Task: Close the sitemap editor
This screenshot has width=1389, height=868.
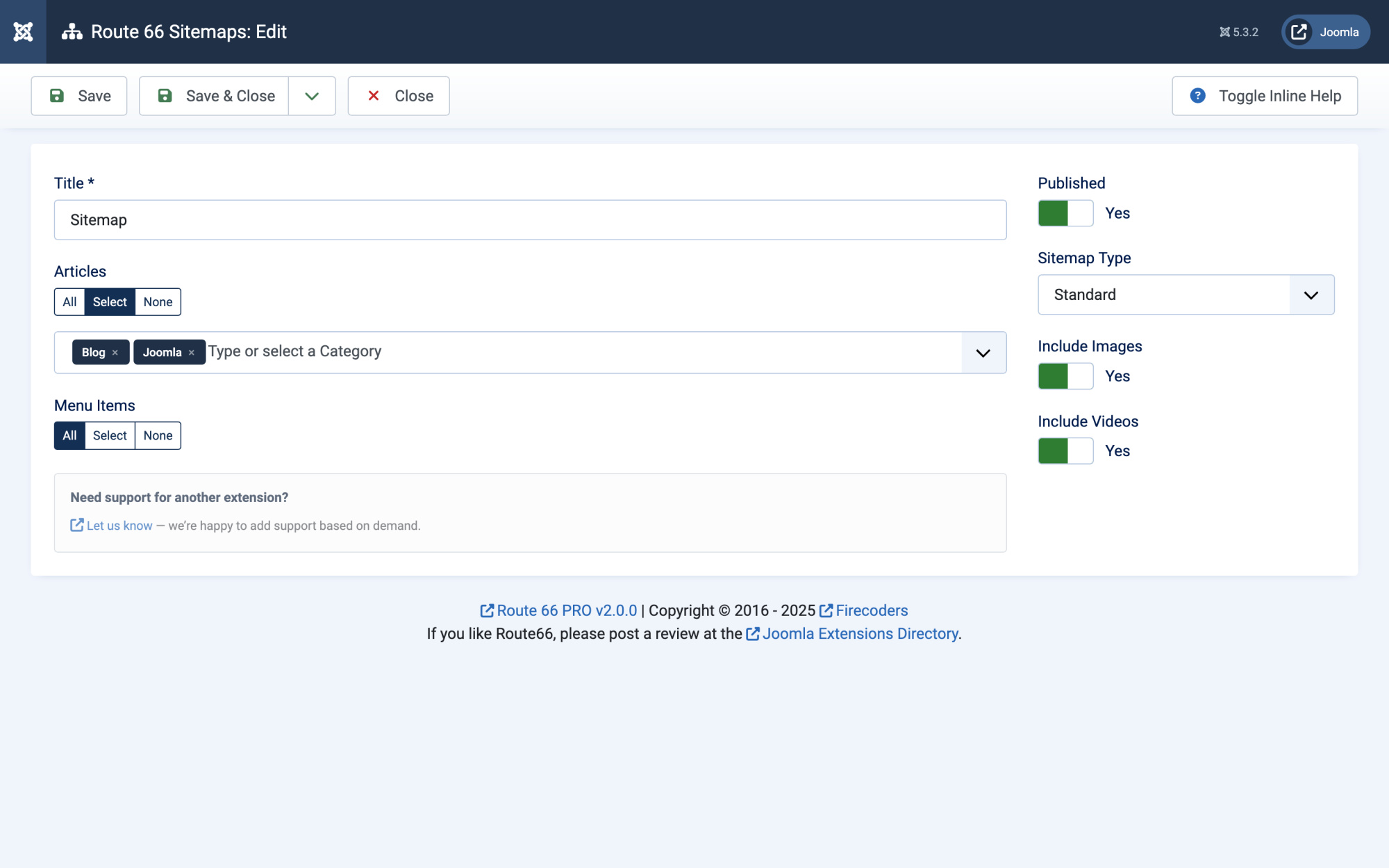Action: pyautogui.click(x=399, y=96)
